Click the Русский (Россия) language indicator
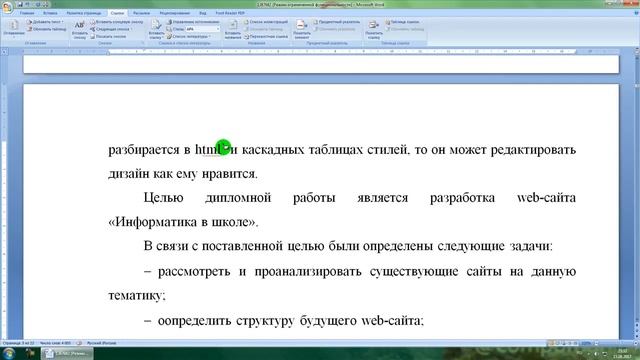The width and height of the screenshot is (640, 360). click(x=101, y=343)
